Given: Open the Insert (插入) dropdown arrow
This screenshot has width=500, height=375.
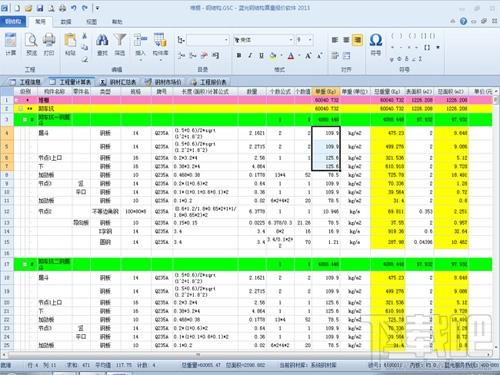Looking at the screenshot, I should (x=141, y=60).
